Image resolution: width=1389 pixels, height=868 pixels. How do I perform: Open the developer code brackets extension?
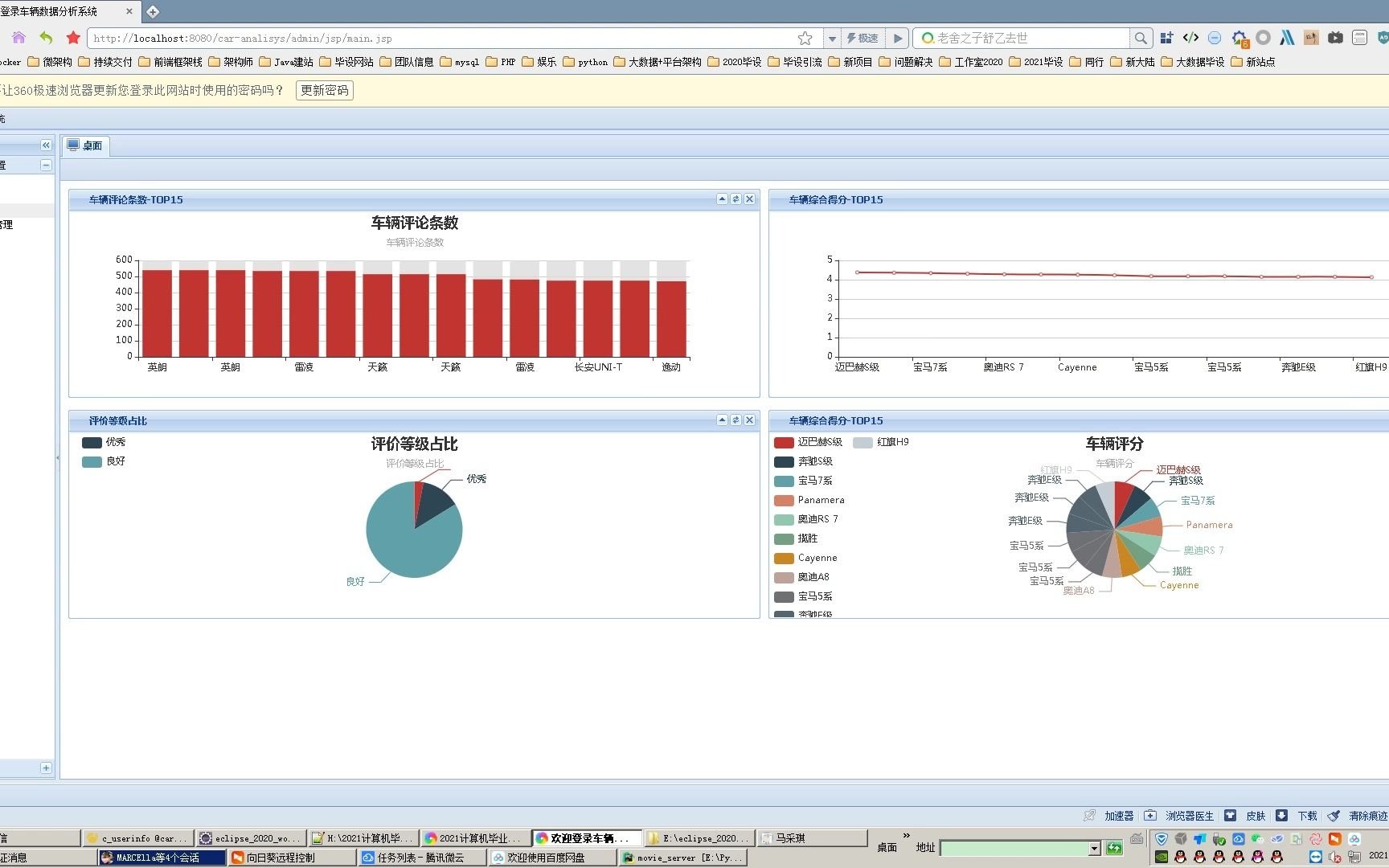coord(1191,38)
